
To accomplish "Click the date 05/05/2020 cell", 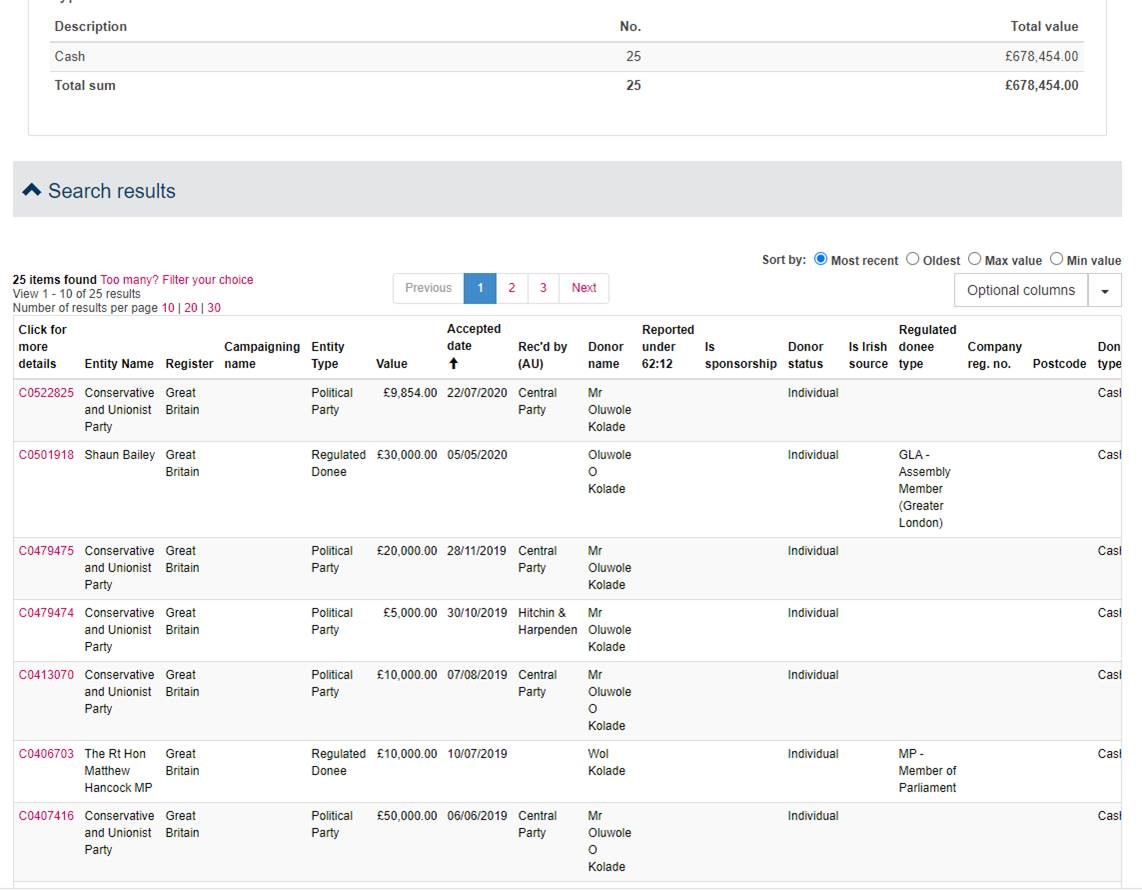I will [x=477, y=455].
